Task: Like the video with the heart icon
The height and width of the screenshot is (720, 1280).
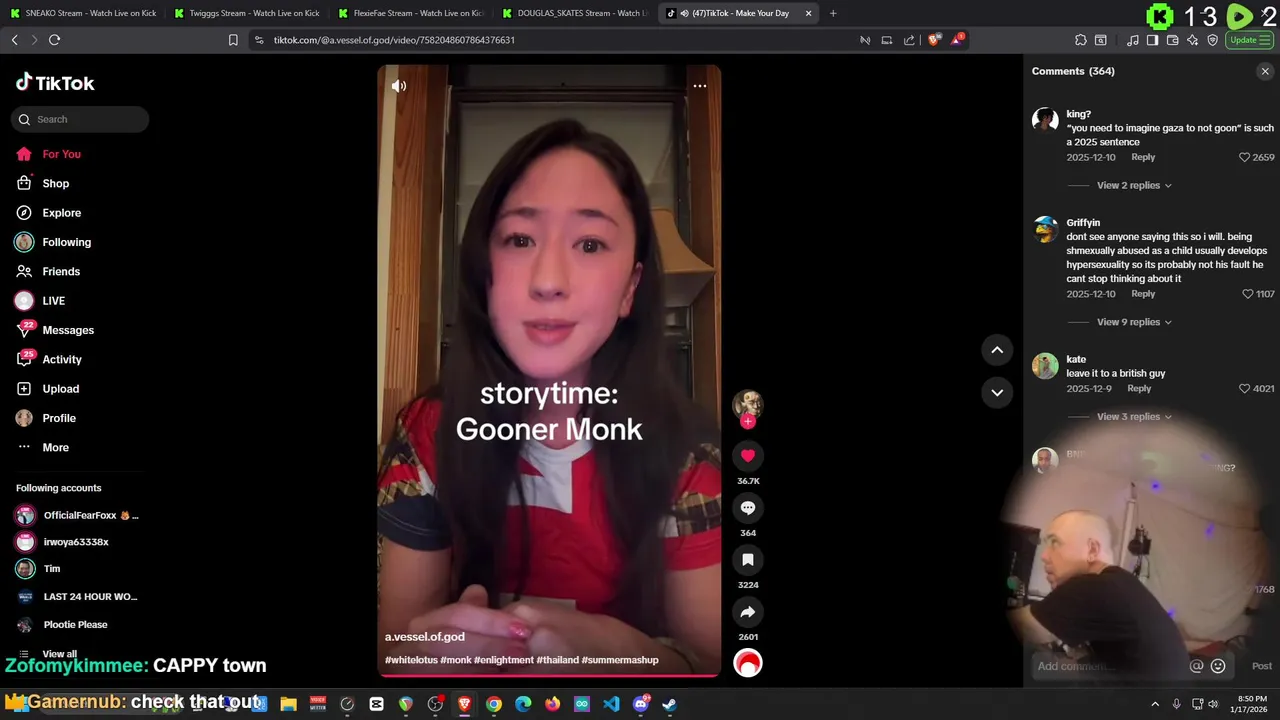Action: [747, 456]
